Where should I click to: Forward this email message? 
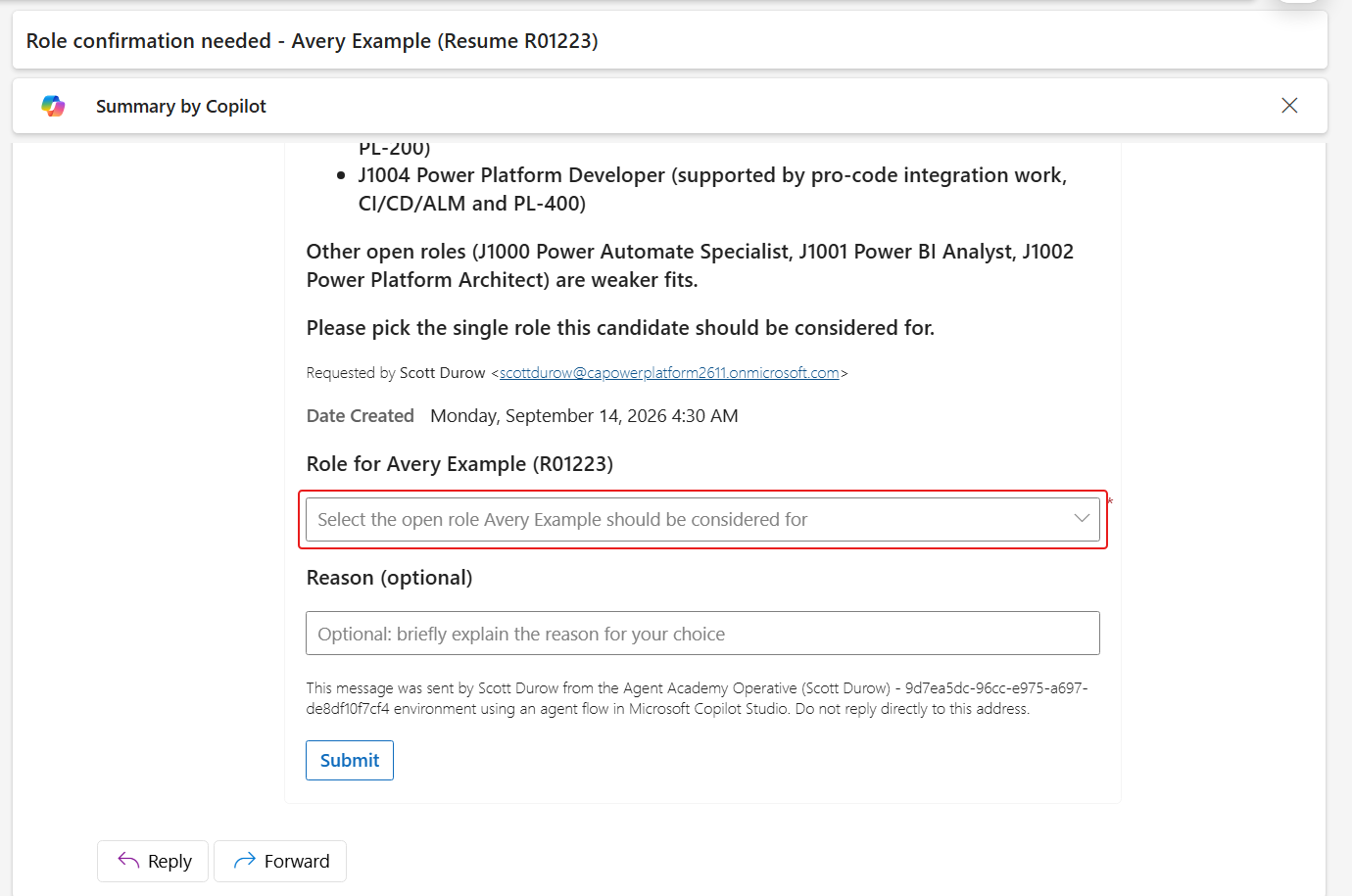pyautogui.click(x=280, y=861)
